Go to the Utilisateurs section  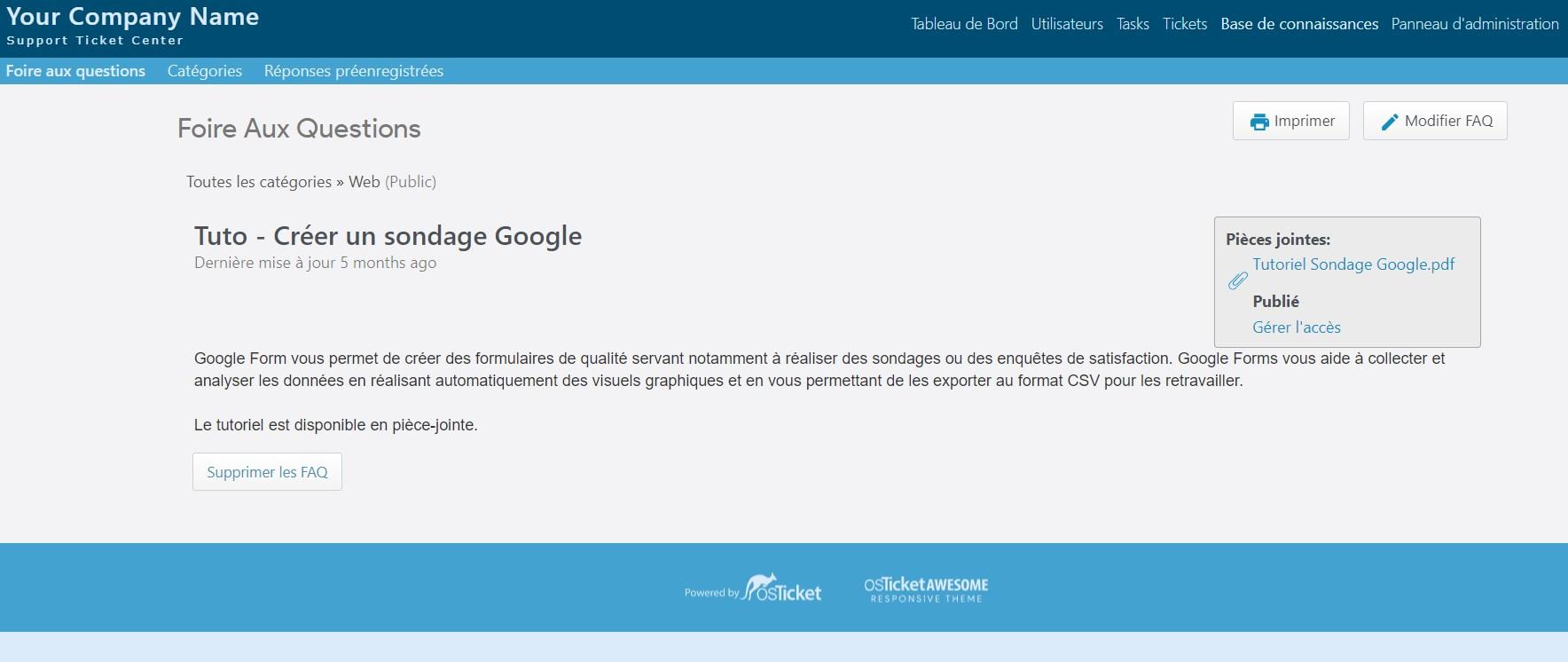[1067, 24]
